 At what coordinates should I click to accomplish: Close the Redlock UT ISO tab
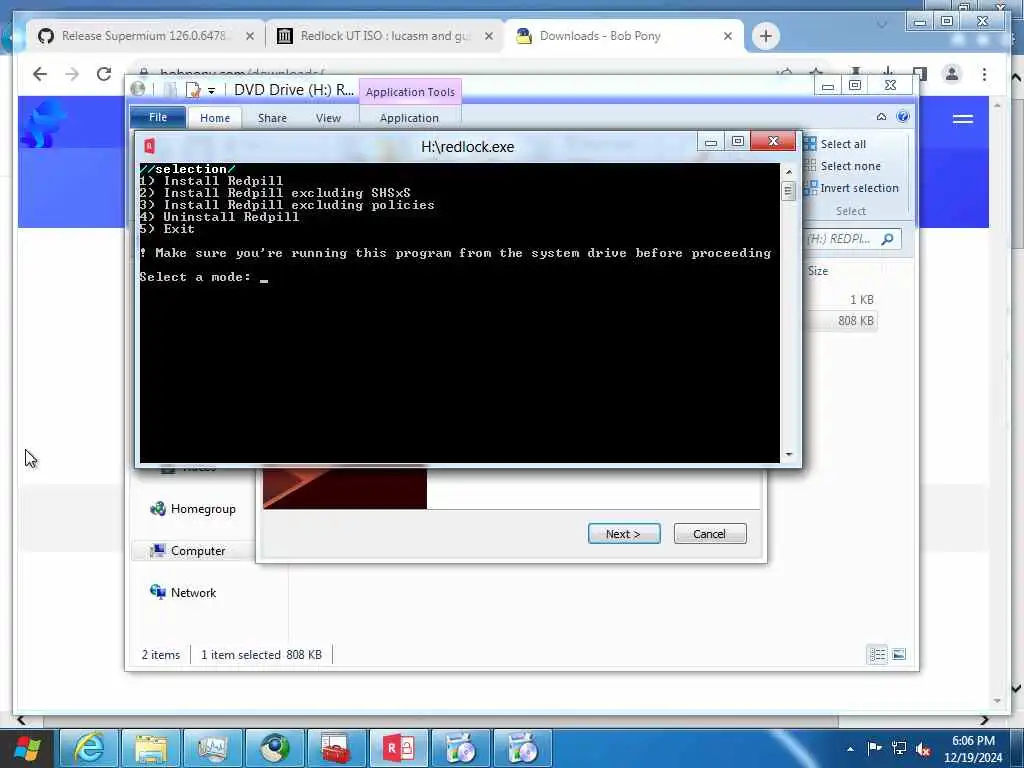pyautogui.click(x=488, y=36)
